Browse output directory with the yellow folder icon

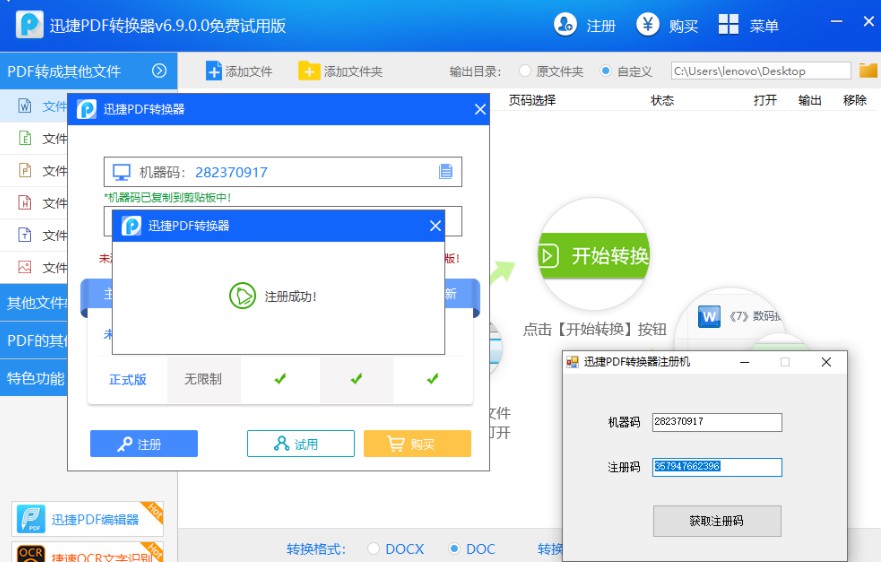click(x=868, y=71)
